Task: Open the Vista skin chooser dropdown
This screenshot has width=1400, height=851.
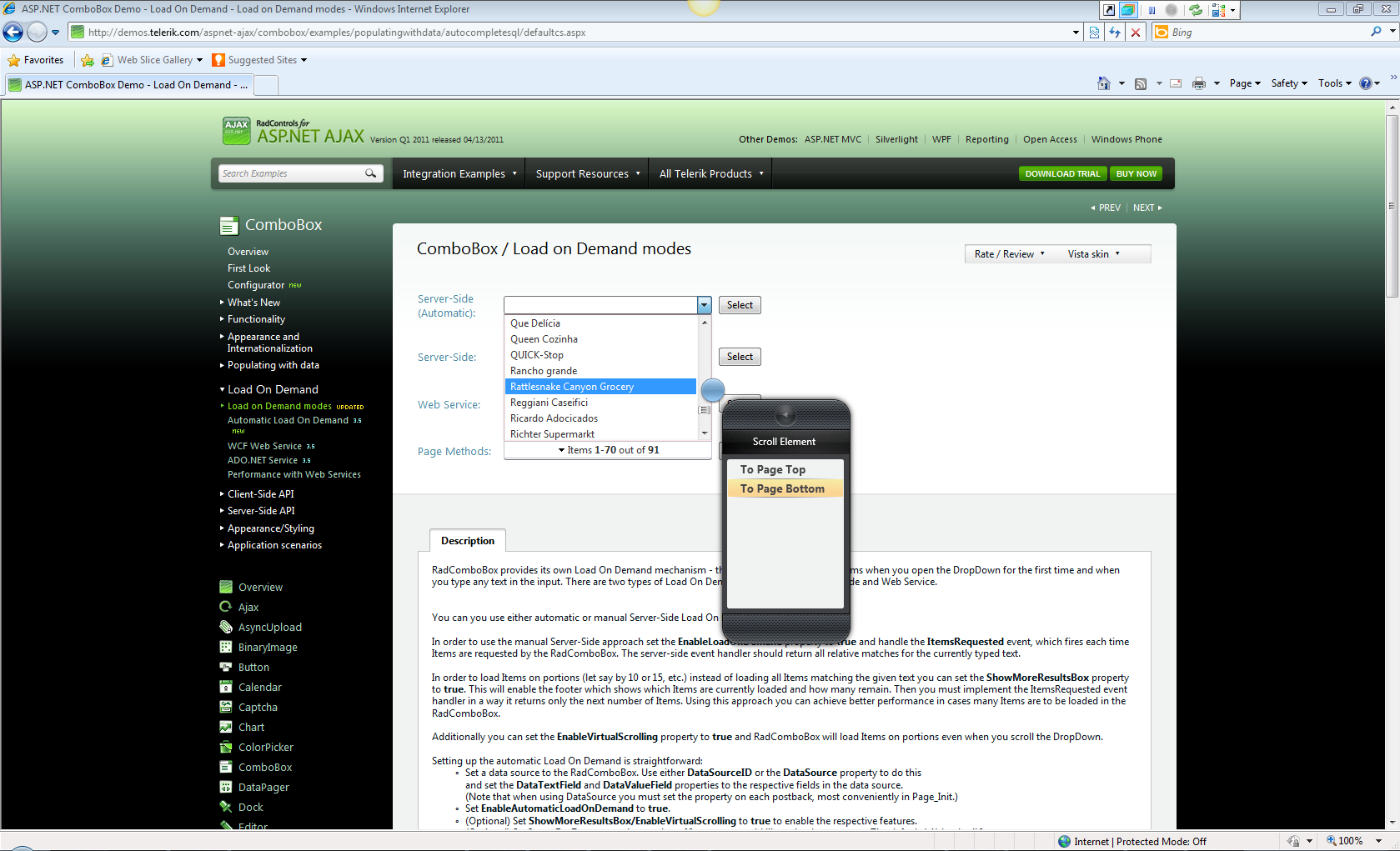Action: [x=1094, y=254]
